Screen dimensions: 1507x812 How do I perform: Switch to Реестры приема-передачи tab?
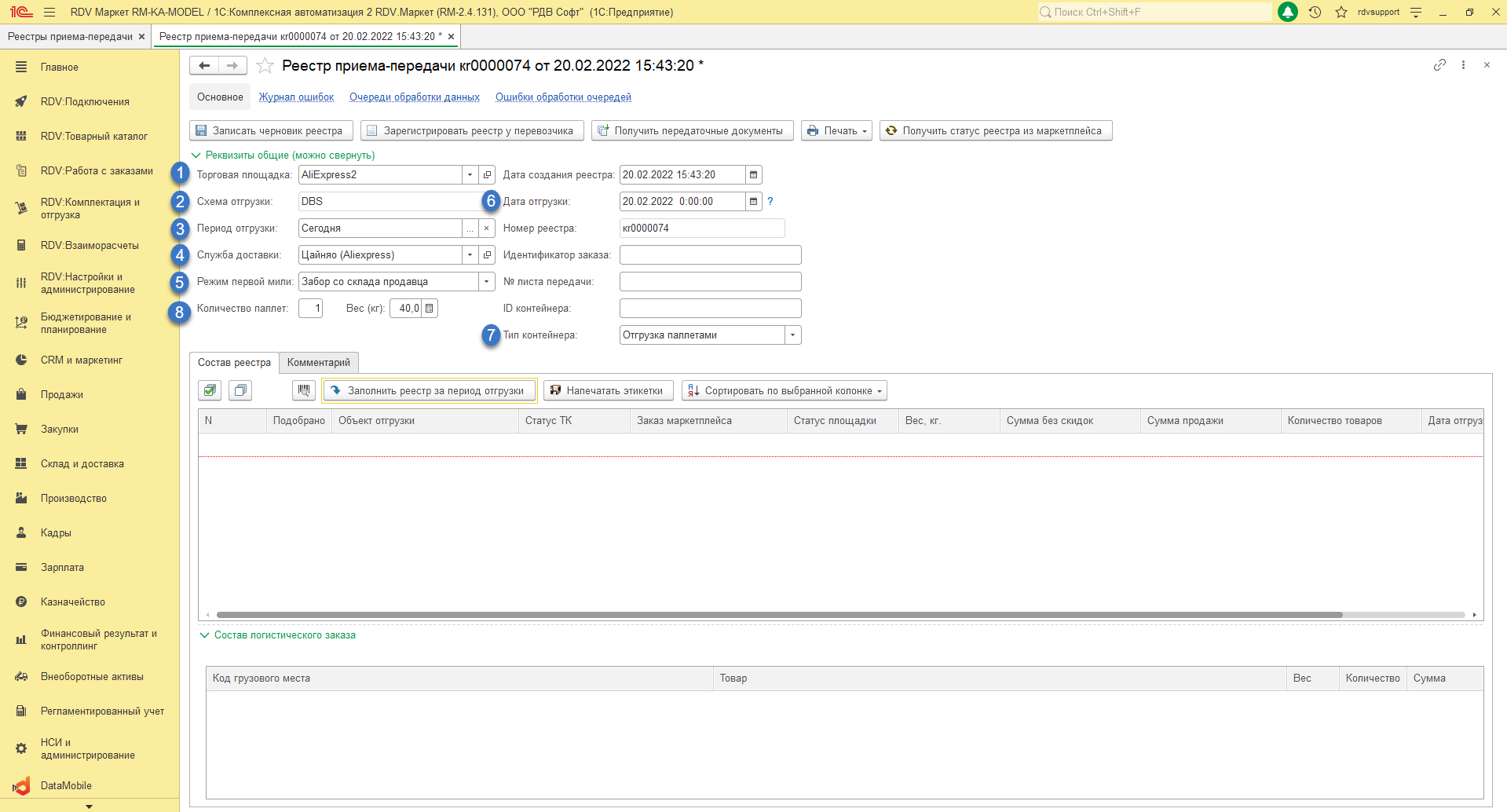(x=70, y=37)
